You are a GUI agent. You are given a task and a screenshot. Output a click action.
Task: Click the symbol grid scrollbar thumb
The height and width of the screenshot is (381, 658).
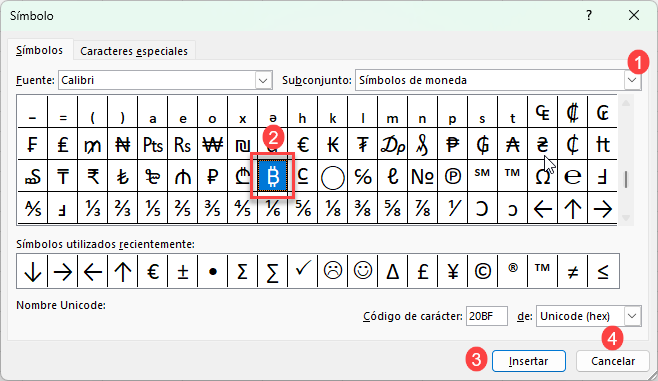[x=626, y=180]
